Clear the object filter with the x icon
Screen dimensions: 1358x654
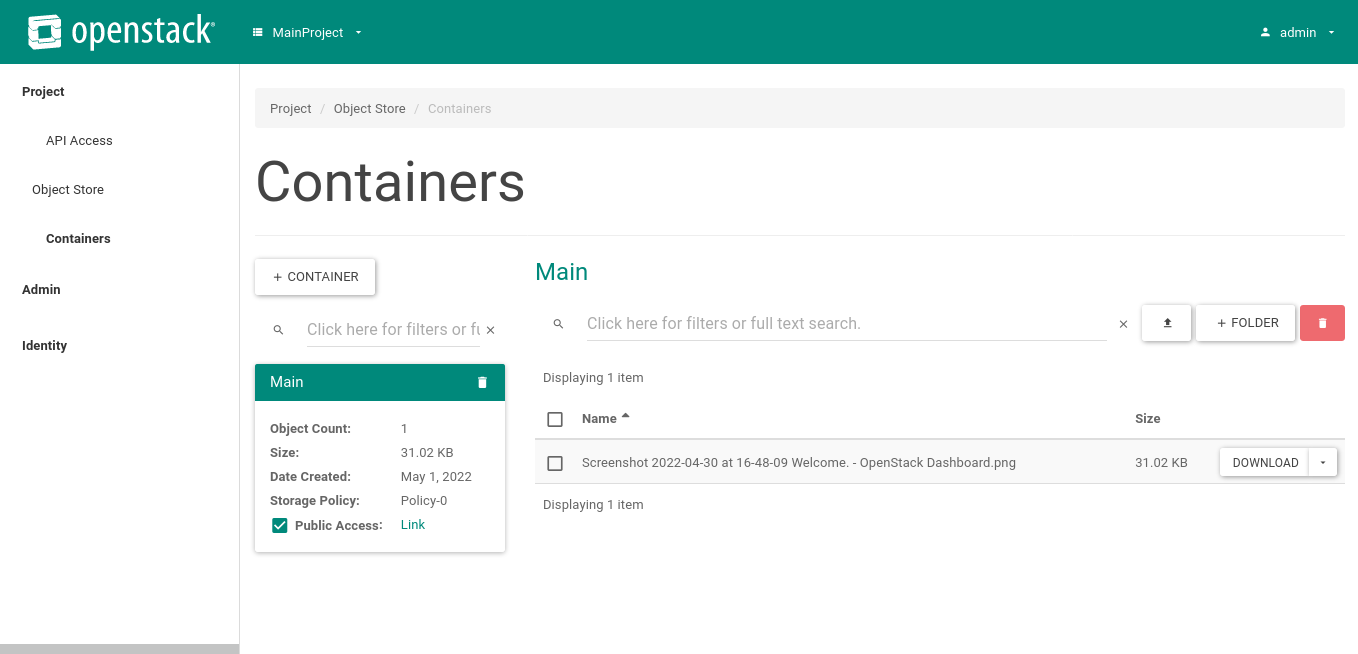pyautogui.click(x=1123, y=324)
